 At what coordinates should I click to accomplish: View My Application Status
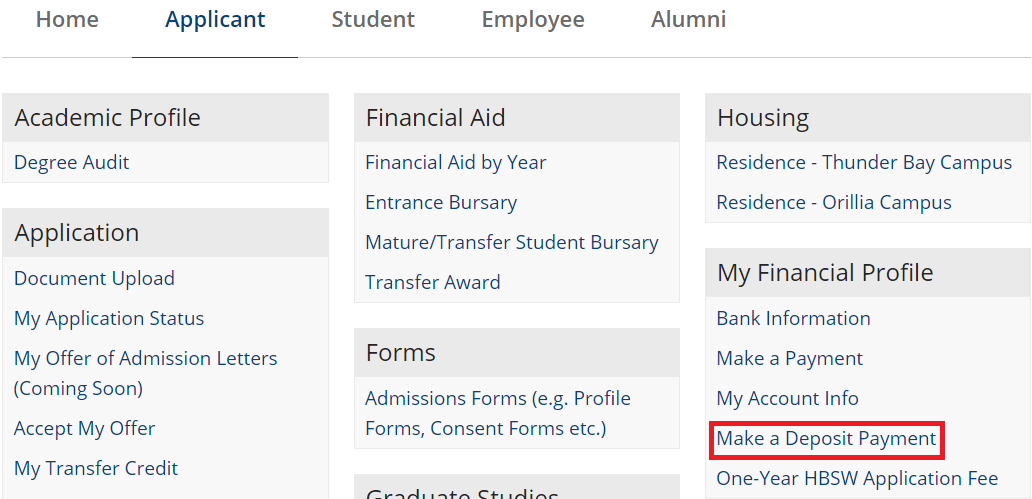(109, 318)
